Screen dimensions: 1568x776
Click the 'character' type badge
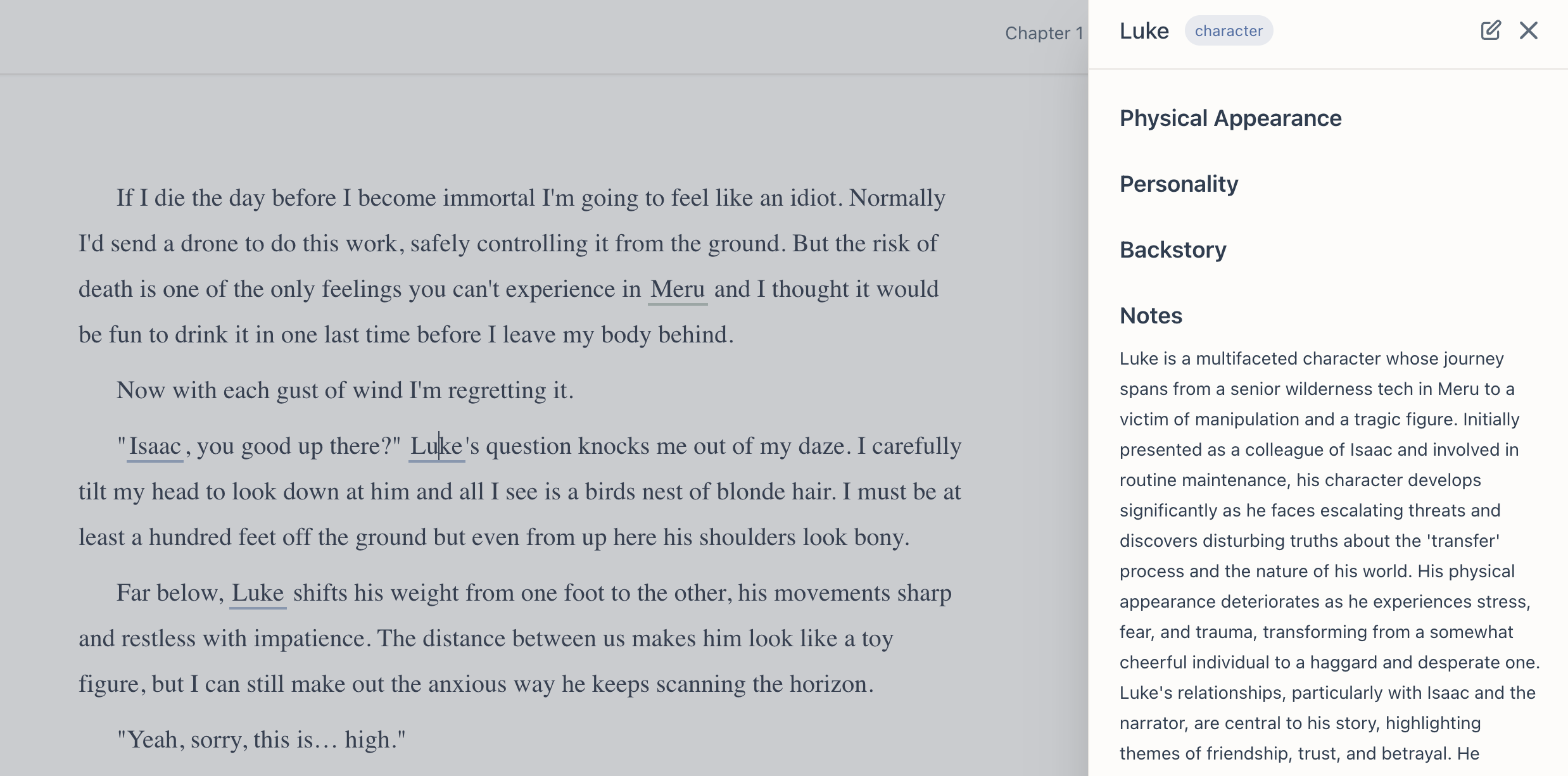[x=1228, y=31]
